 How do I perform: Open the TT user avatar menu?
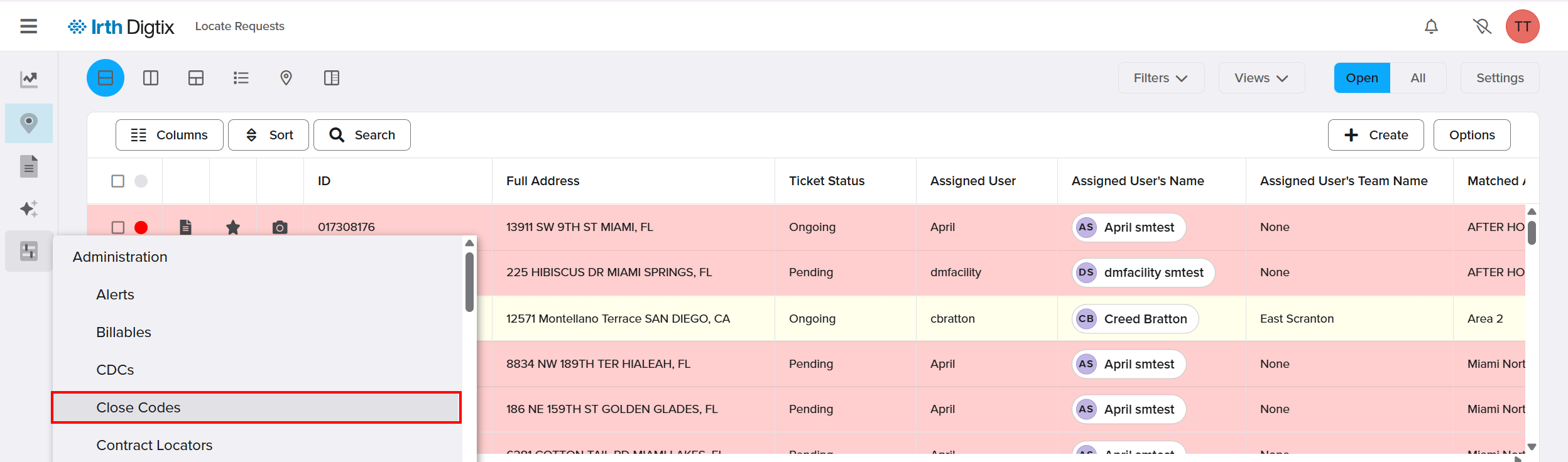(1522, 26)
